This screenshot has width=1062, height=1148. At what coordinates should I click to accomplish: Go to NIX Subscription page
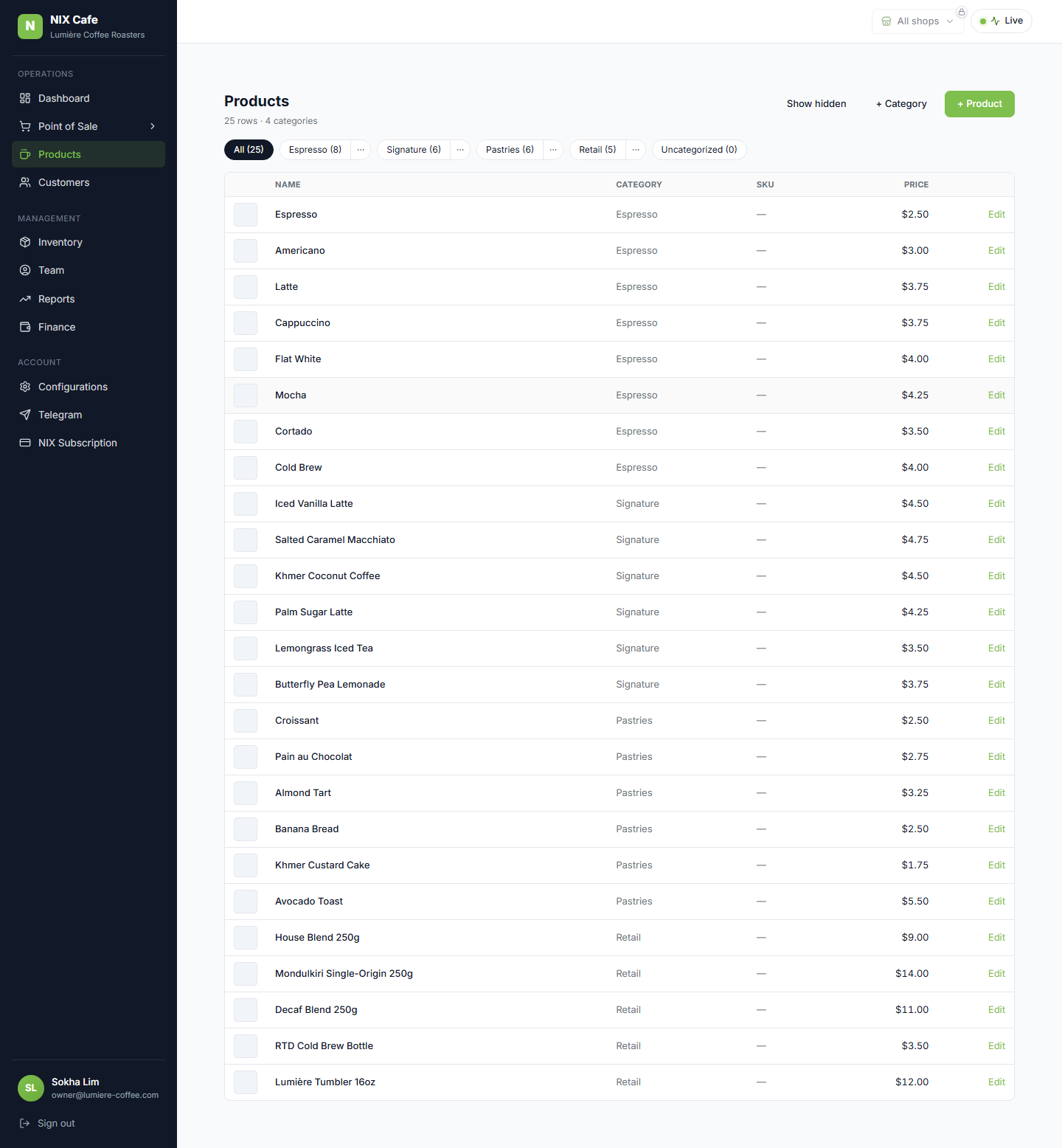coord(88,443)
